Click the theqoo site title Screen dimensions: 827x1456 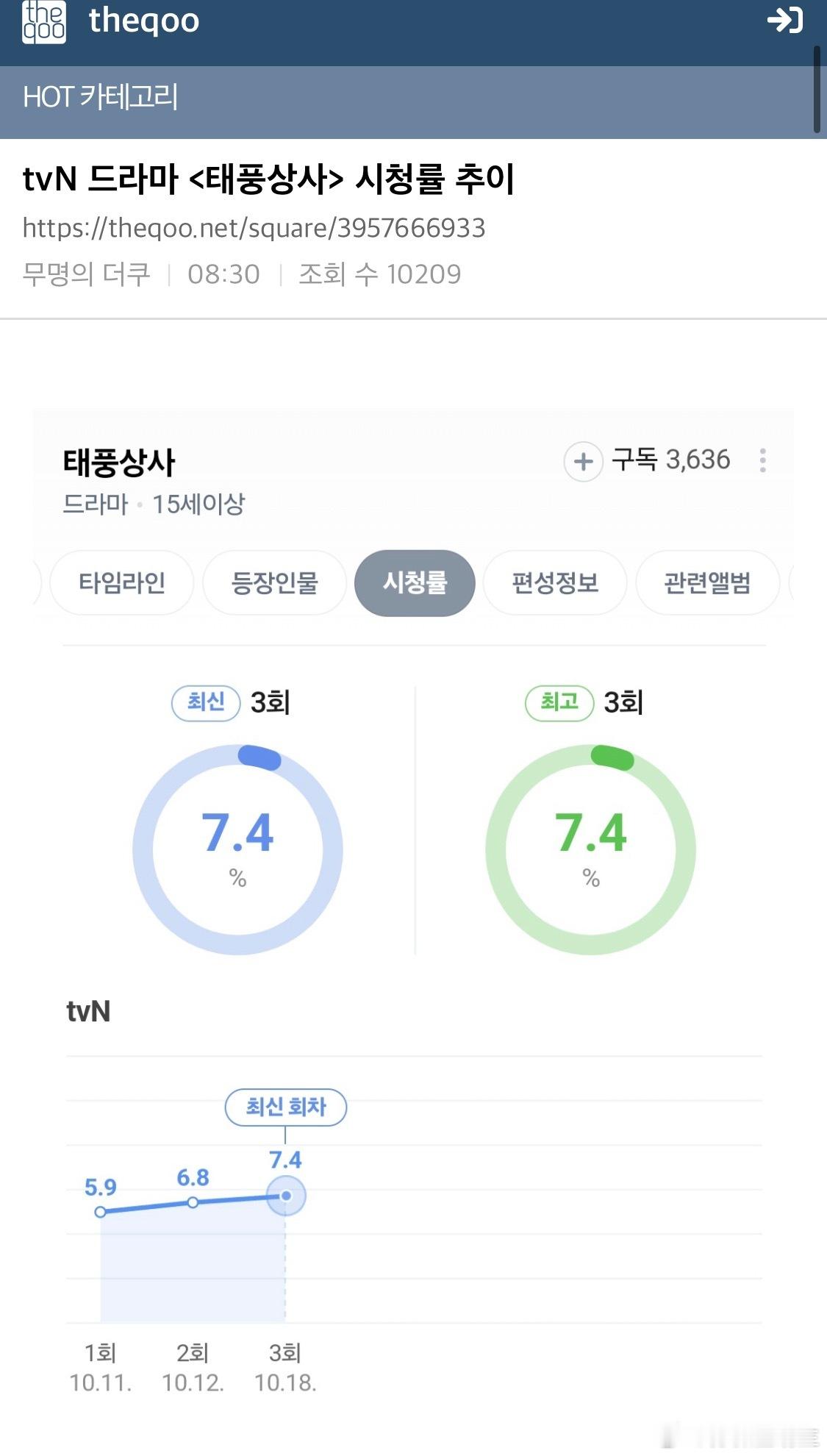[x=144, y=21]
